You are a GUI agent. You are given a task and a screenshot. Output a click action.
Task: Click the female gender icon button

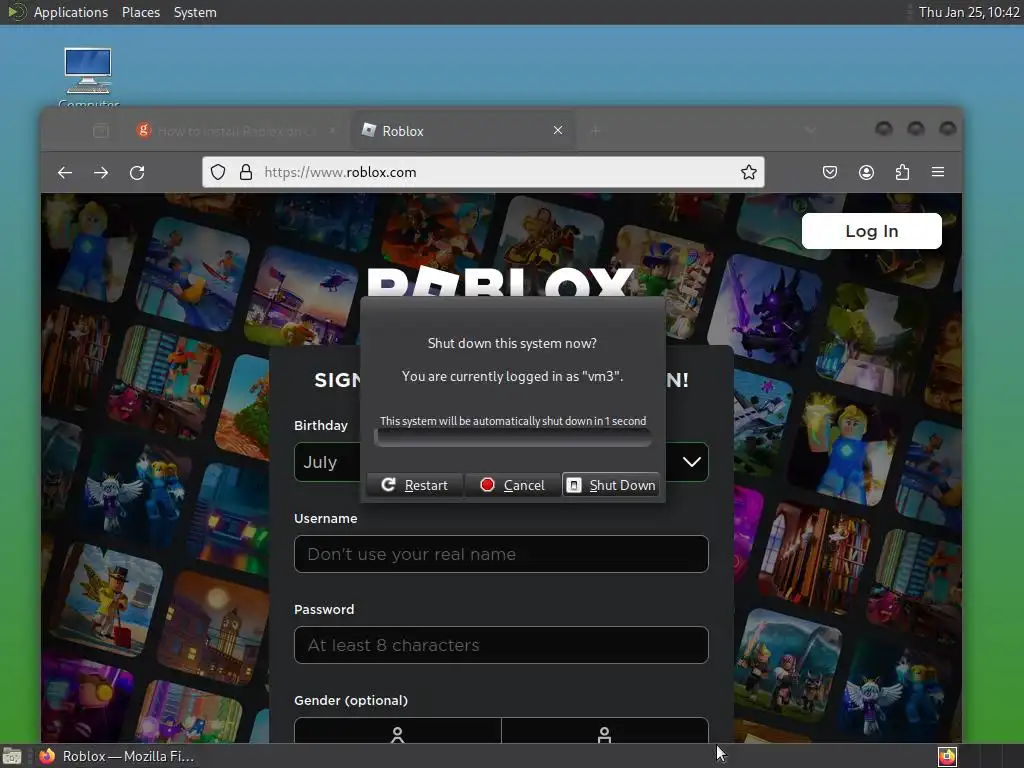[x=397, y=730]
